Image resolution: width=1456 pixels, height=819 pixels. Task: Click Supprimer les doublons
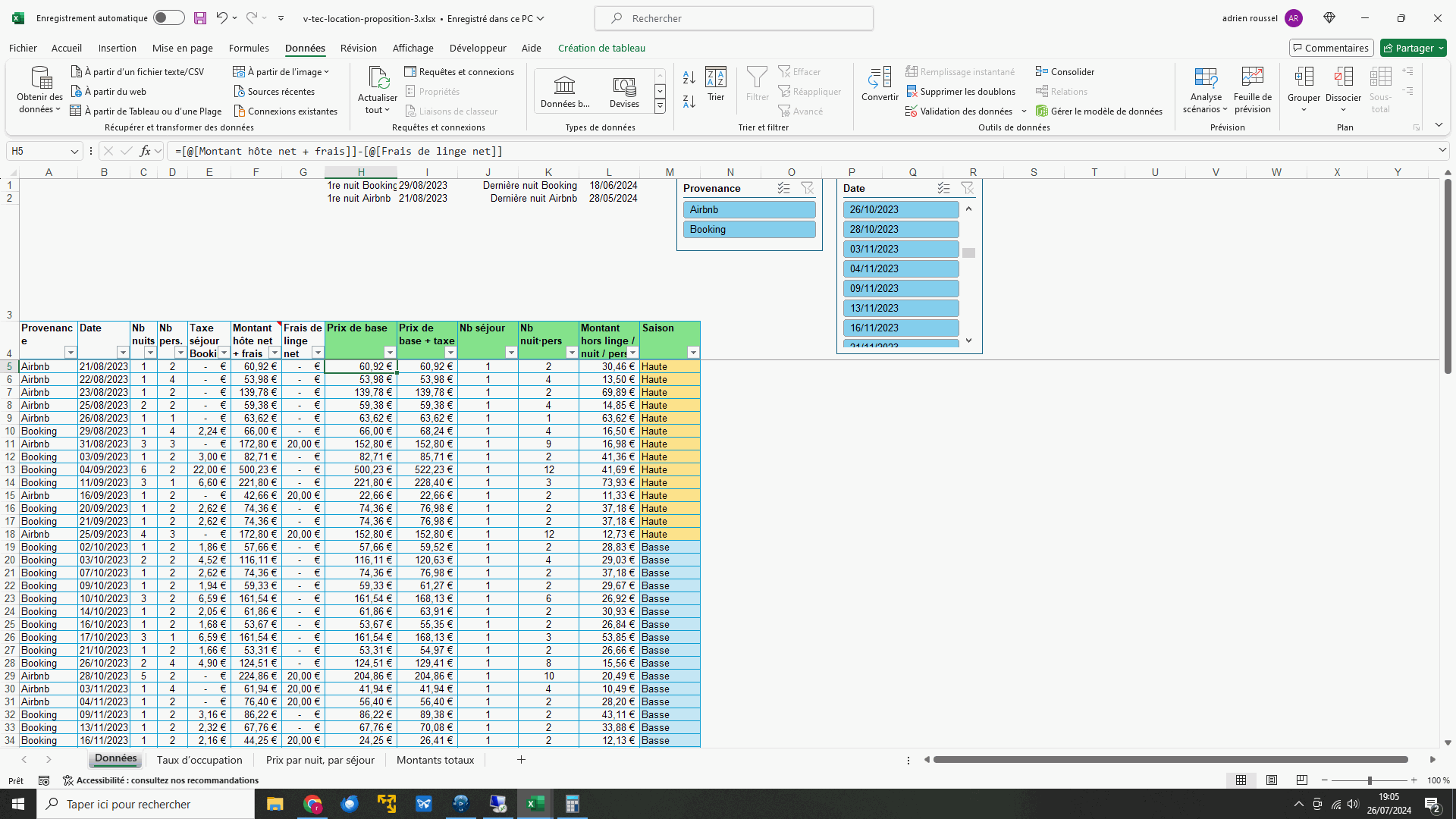coord(960,92)
